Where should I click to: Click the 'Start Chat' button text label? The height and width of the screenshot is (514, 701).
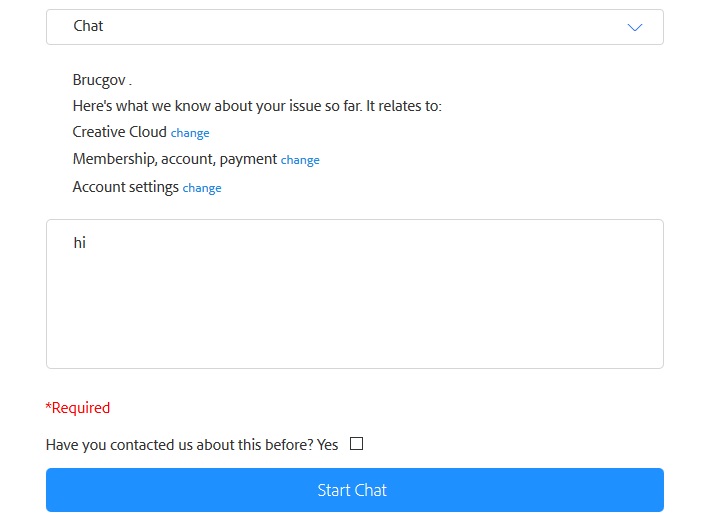coord(352,490)
